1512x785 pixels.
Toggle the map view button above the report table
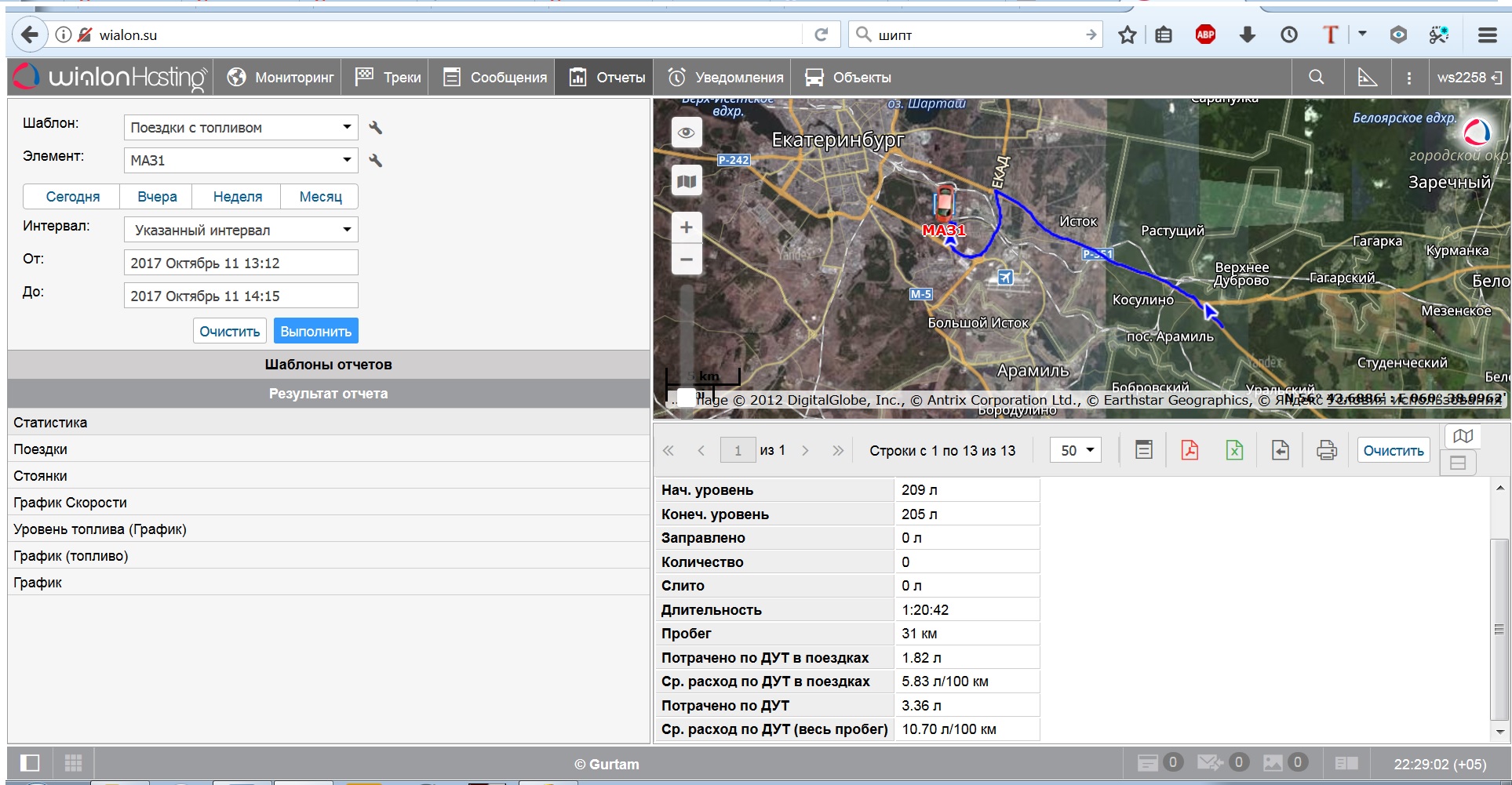point(1463,436)
